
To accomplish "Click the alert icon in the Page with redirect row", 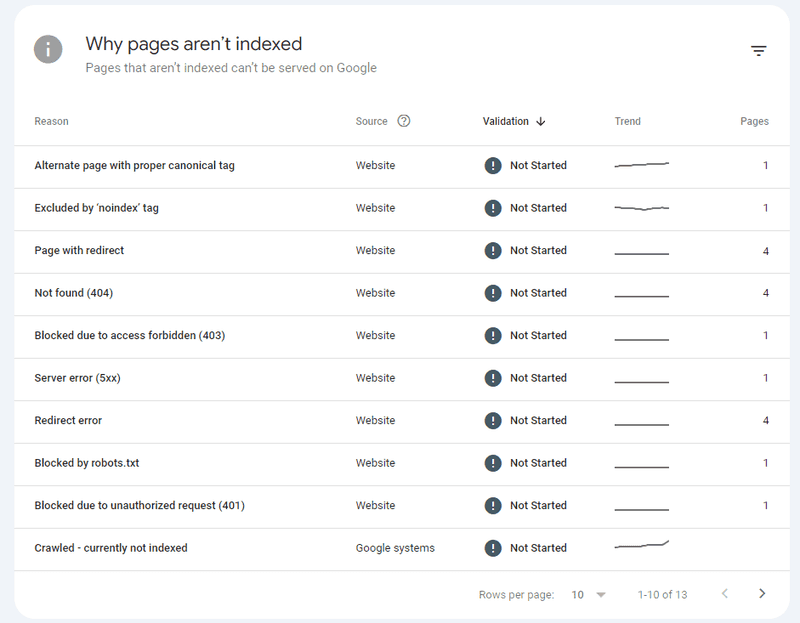I will [493, 251].
